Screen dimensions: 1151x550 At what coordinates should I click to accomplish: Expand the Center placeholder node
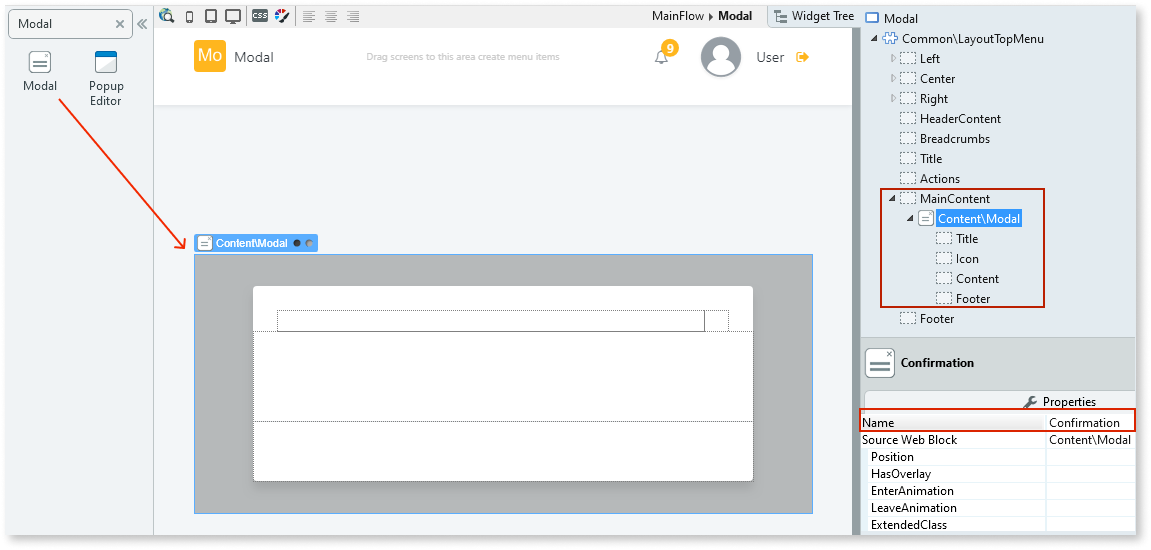tap(893, 78)
